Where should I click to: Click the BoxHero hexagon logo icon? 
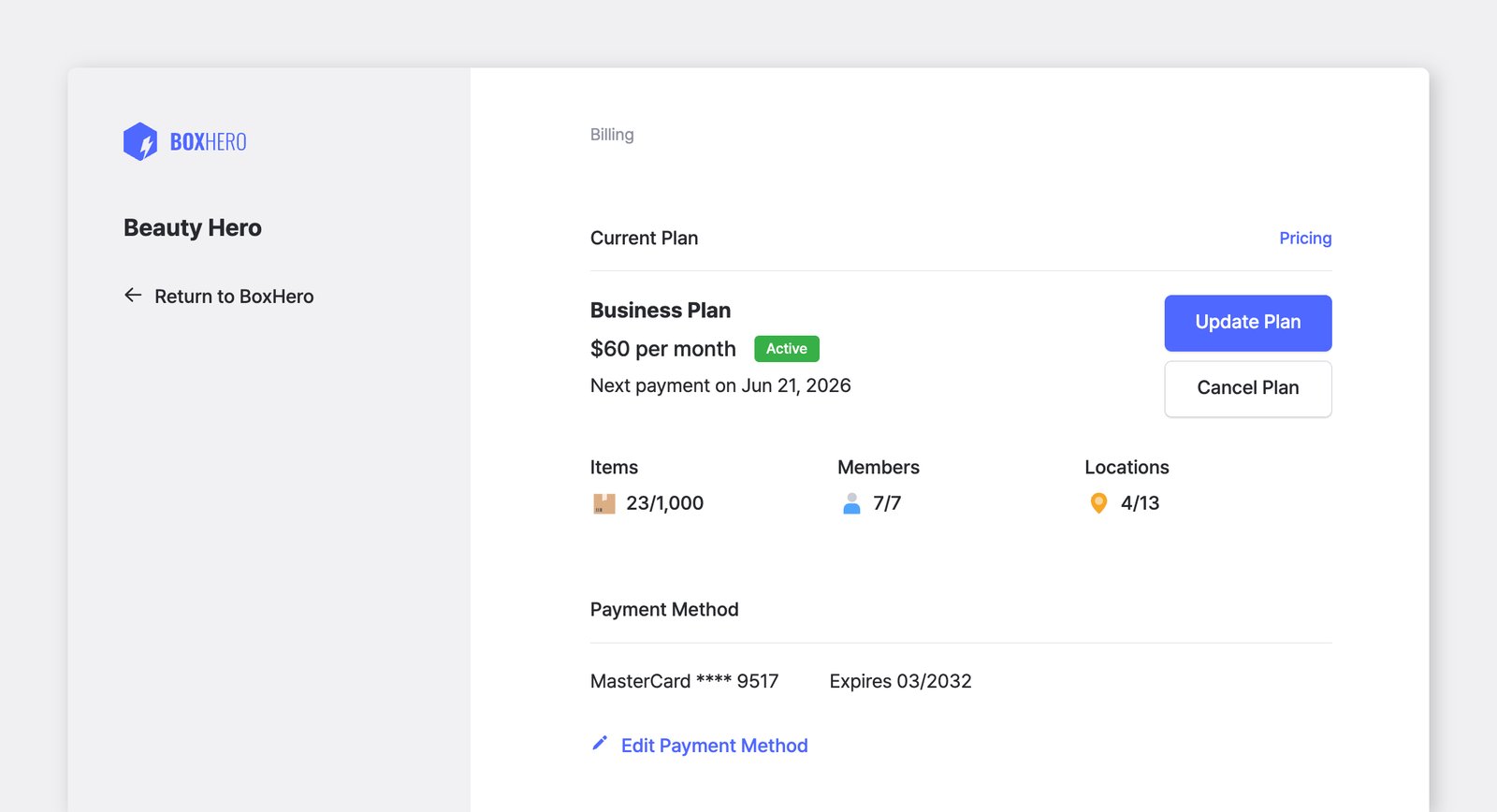point(140,141)
